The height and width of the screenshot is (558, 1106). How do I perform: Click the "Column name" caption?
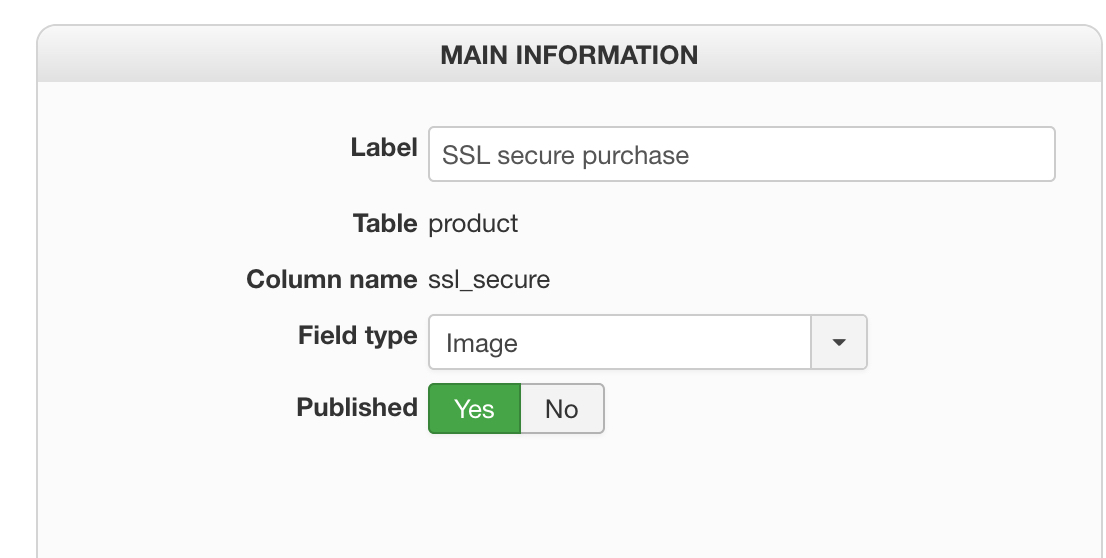pos(331,279)
